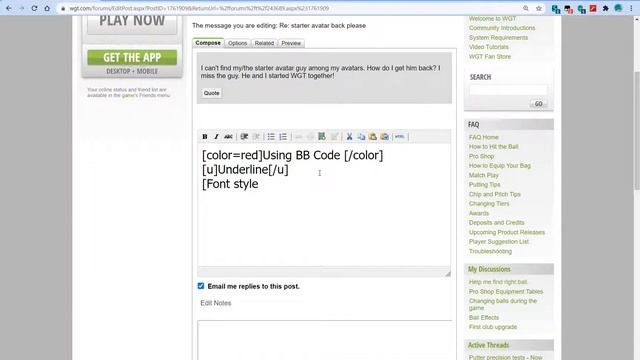The width and height of the screenshot is (640, 360).
Task: Open 'First club upgrade' discussion
Action: 493,327
